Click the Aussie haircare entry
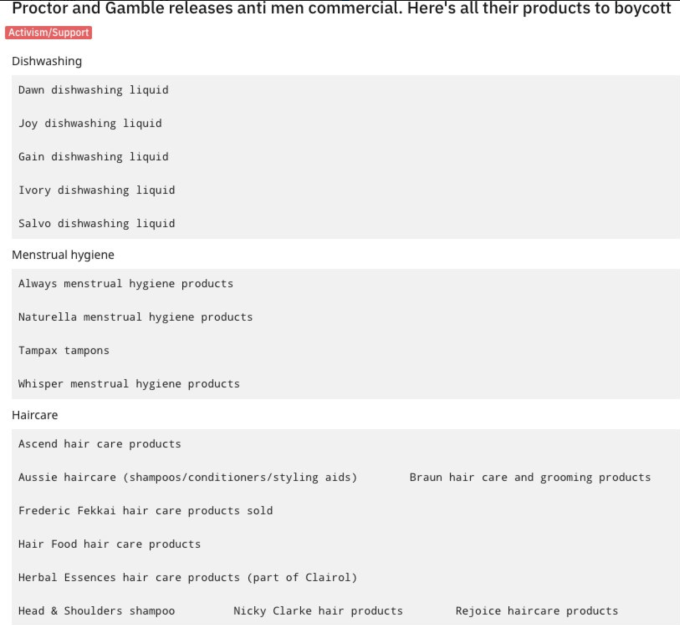 point(187,477)
